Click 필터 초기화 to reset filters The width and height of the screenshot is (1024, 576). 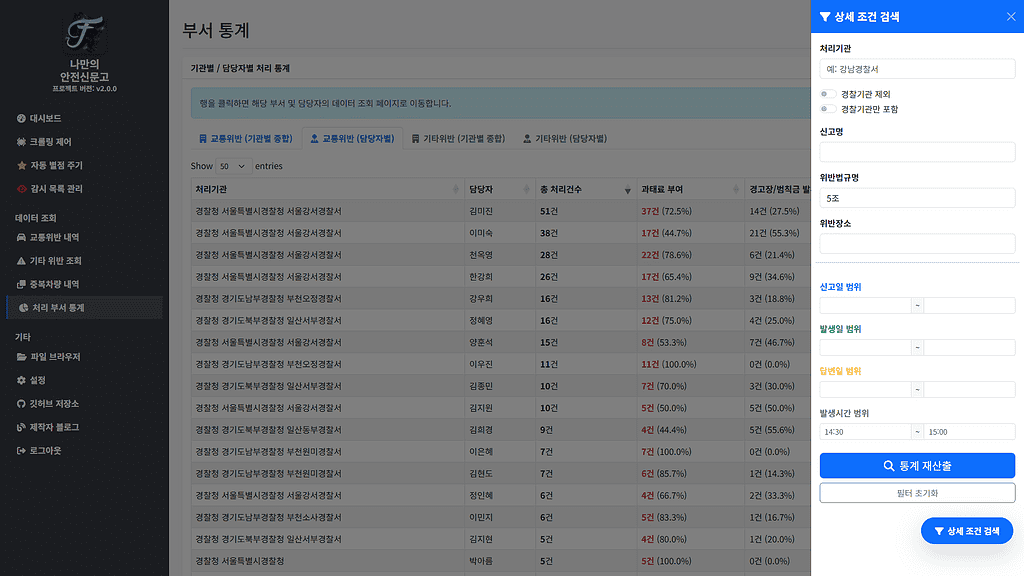916,492
